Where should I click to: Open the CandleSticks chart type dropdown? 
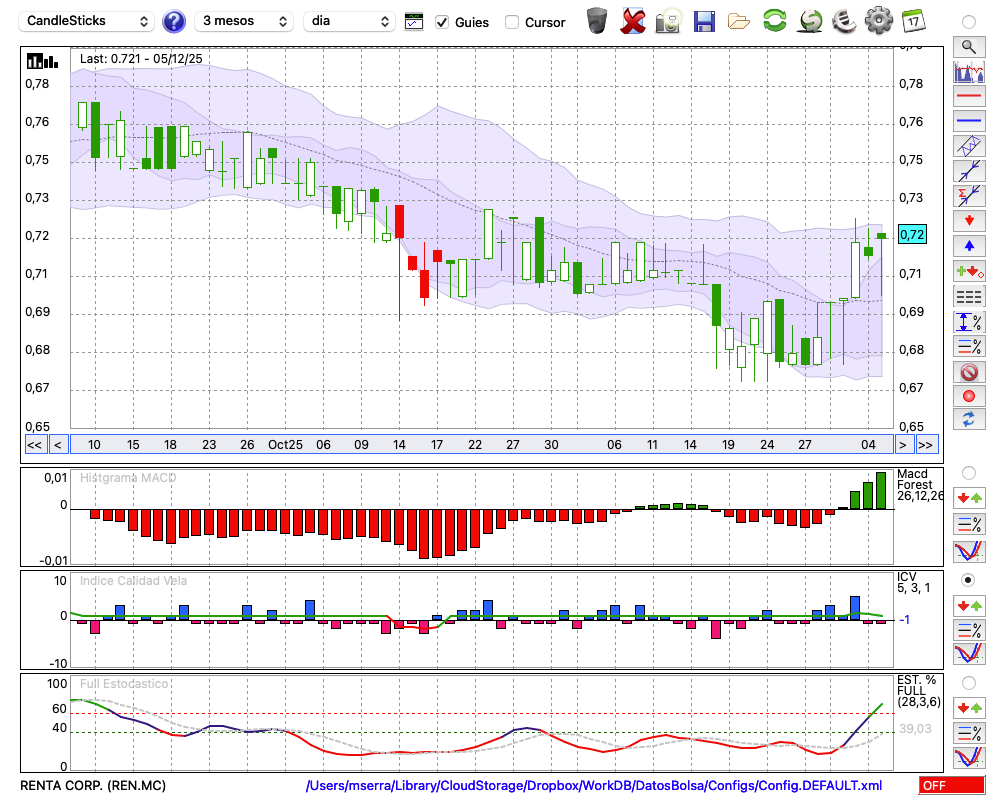click(87, 21)
